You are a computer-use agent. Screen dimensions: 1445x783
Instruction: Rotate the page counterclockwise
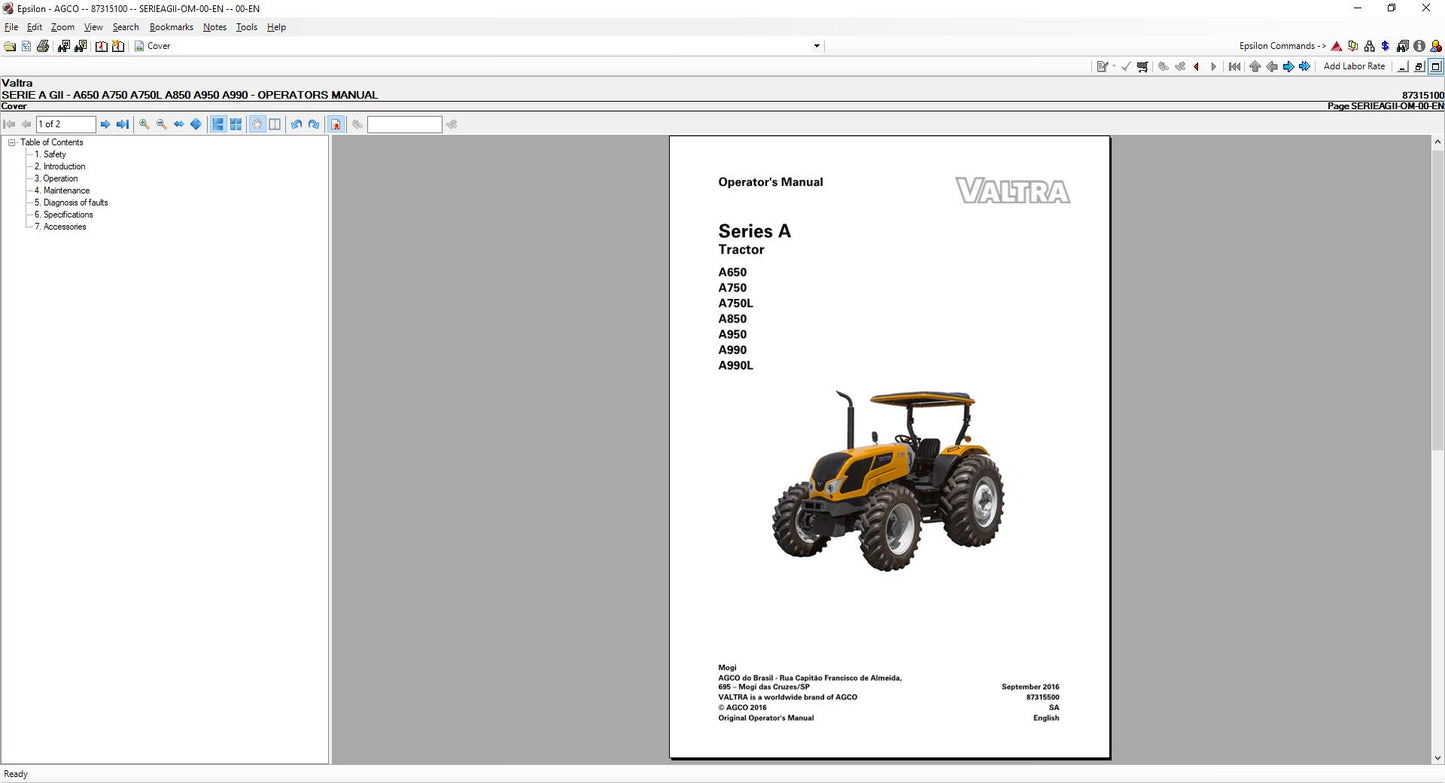296,124
